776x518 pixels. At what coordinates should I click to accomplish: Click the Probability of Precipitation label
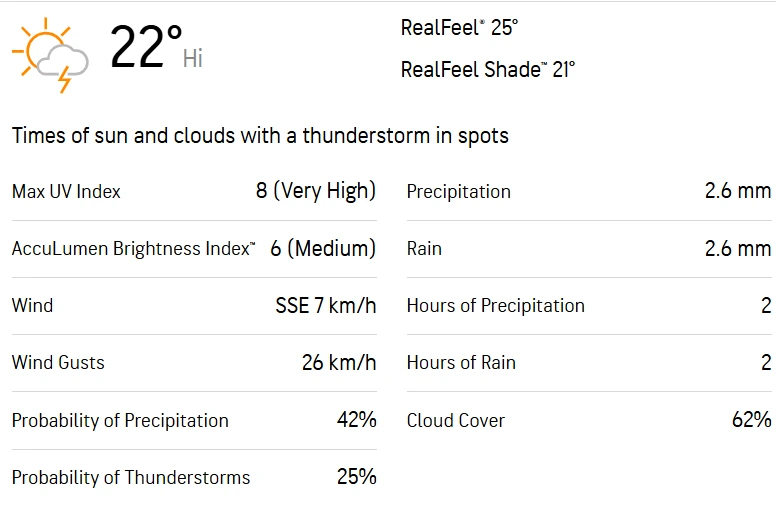120,420
